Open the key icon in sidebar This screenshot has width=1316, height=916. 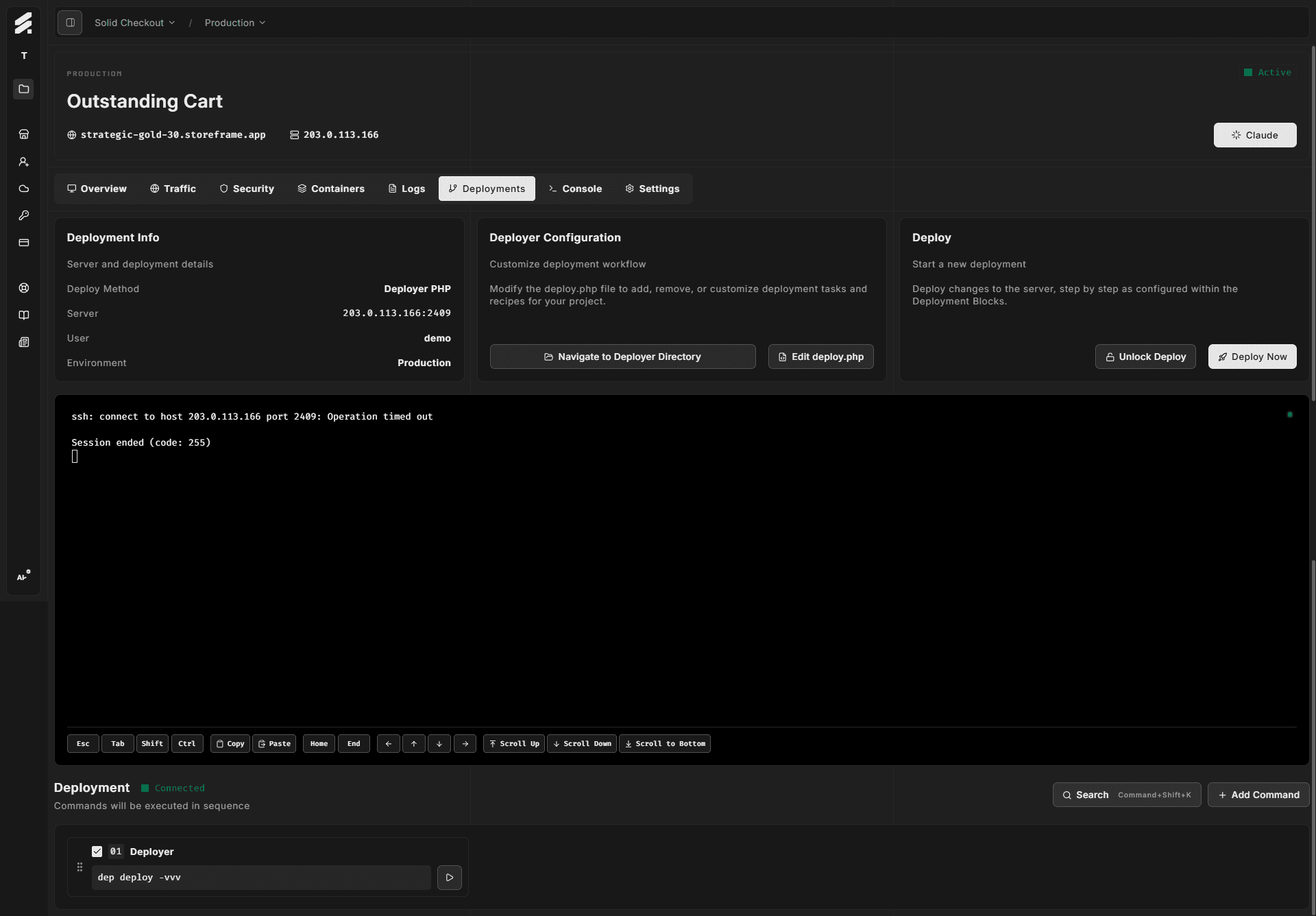(x=23, y=215)
